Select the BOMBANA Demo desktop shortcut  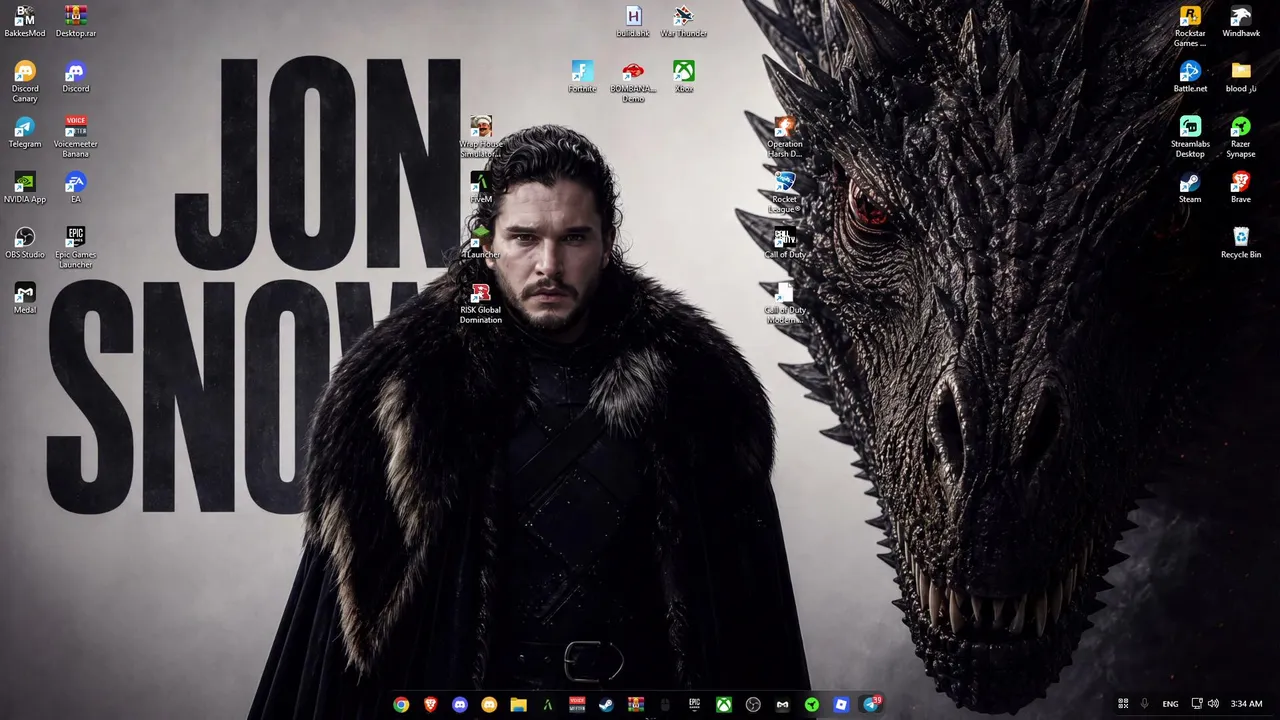pyautogui.click(x=633, y=82)
